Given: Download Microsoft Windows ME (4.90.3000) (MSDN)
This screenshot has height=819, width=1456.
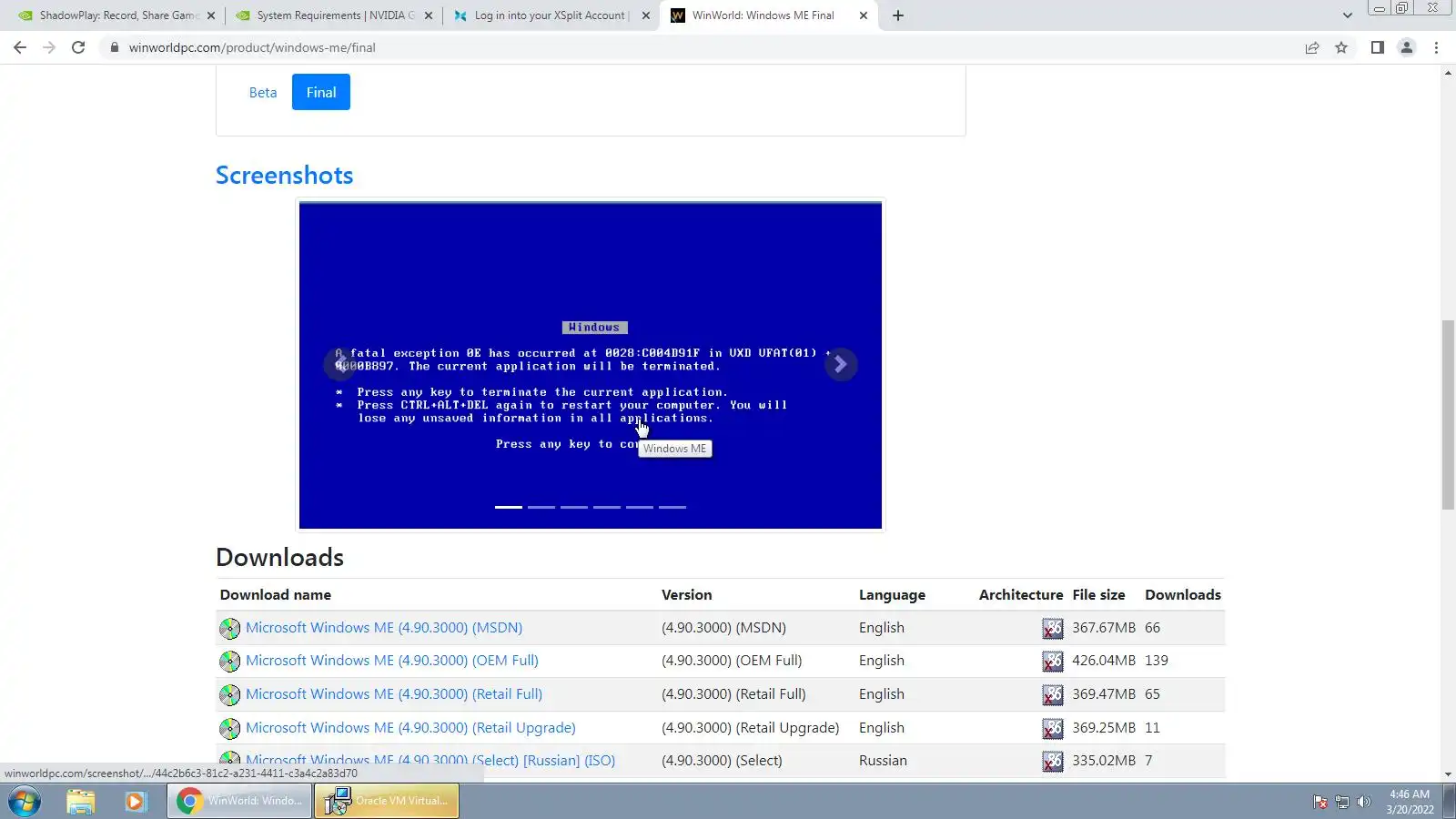Looking at the screenshot, I should pyautogui.click(x=384, y=628).
